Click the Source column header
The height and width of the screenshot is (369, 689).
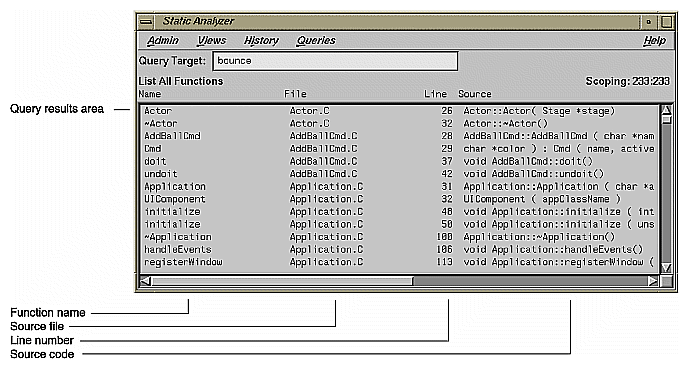click(x=475, y=94)
